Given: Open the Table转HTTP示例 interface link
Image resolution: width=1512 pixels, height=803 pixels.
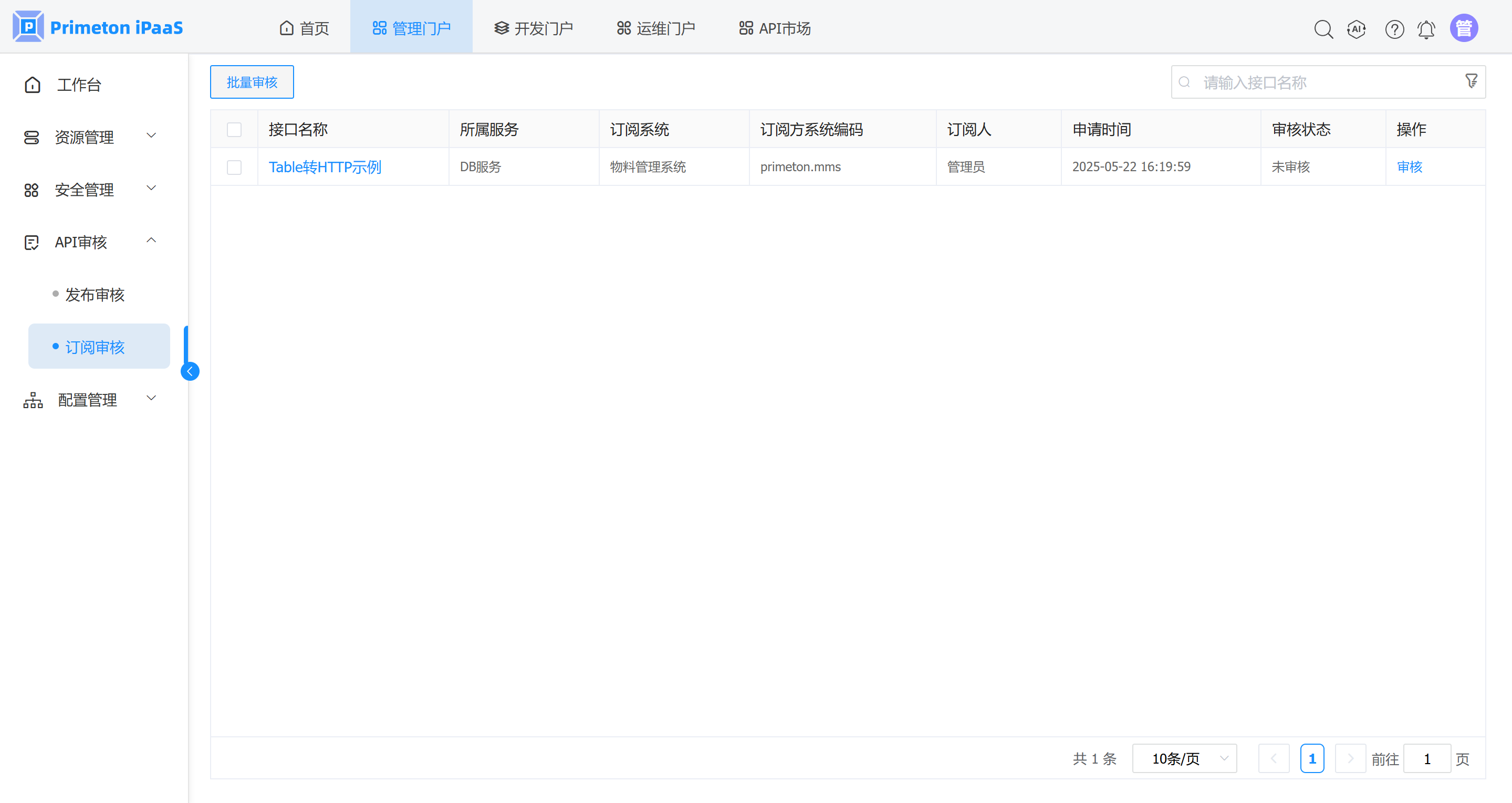Looking at the screenshot, I should click(325, 168).
